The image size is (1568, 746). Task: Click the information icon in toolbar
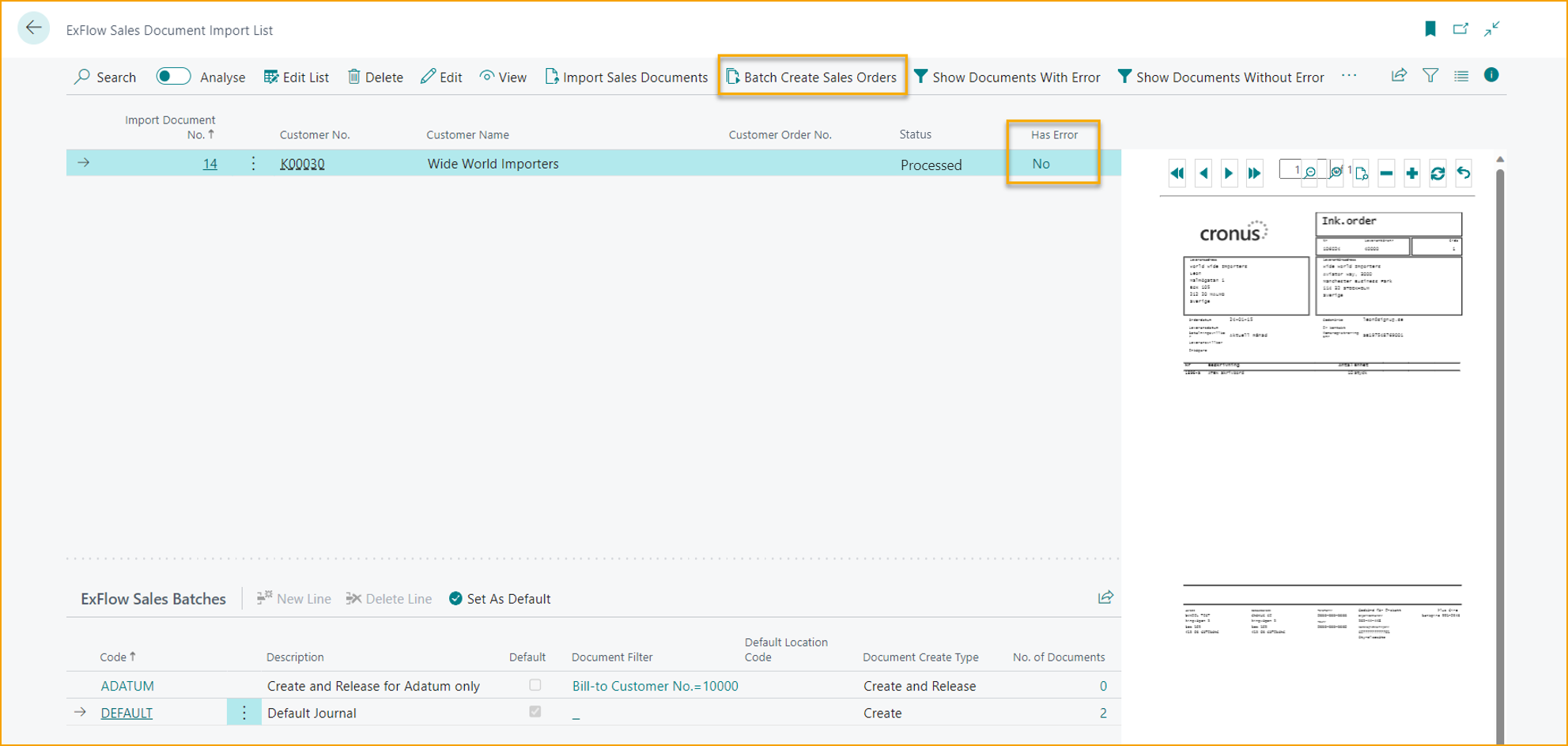click(1491, 75)
